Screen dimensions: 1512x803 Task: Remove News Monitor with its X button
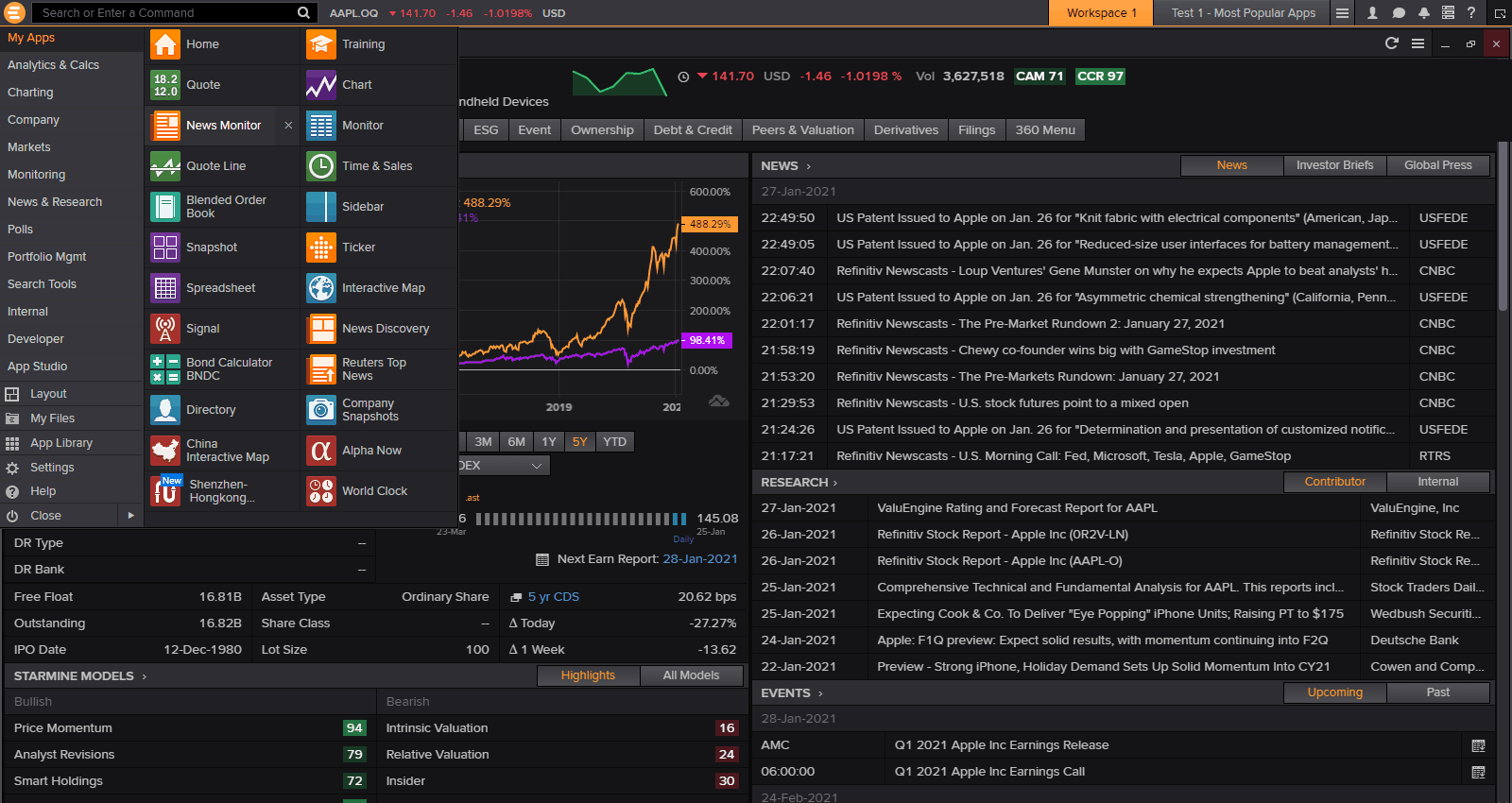[288, 126]
